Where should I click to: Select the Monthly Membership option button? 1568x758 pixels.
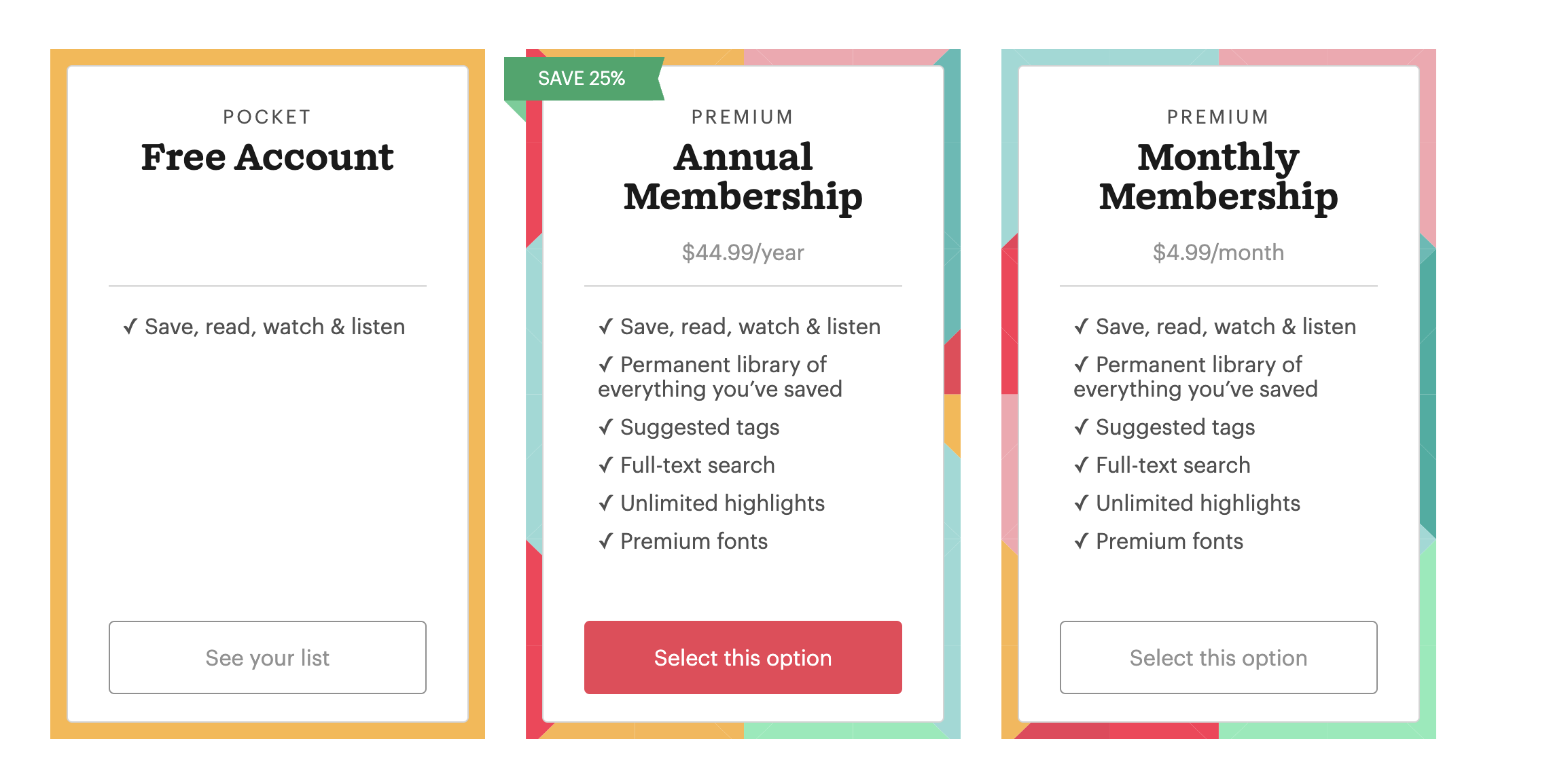[x=1218, y=657]
